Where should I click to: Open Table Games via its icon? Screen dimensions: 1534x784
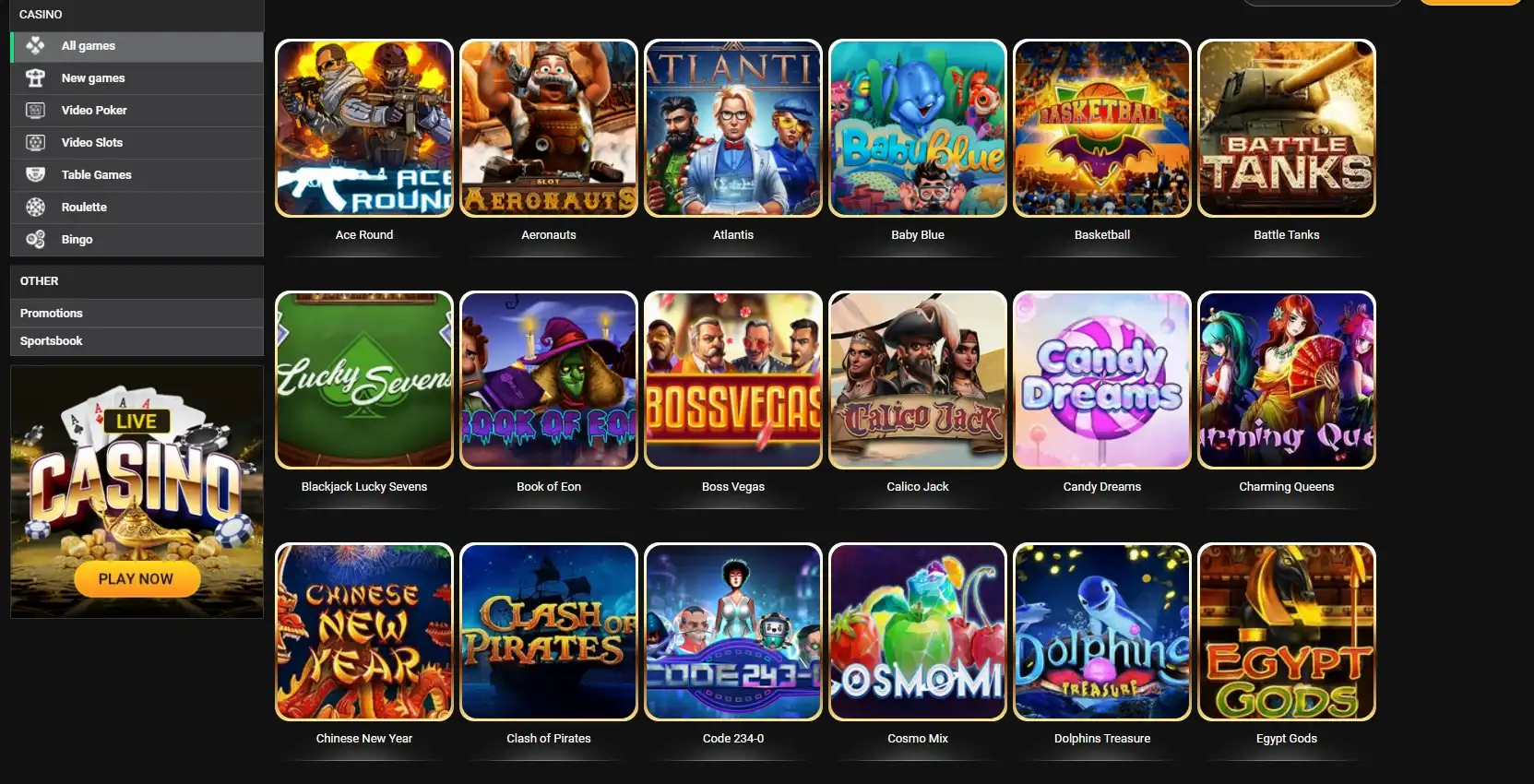click(35, 174)
